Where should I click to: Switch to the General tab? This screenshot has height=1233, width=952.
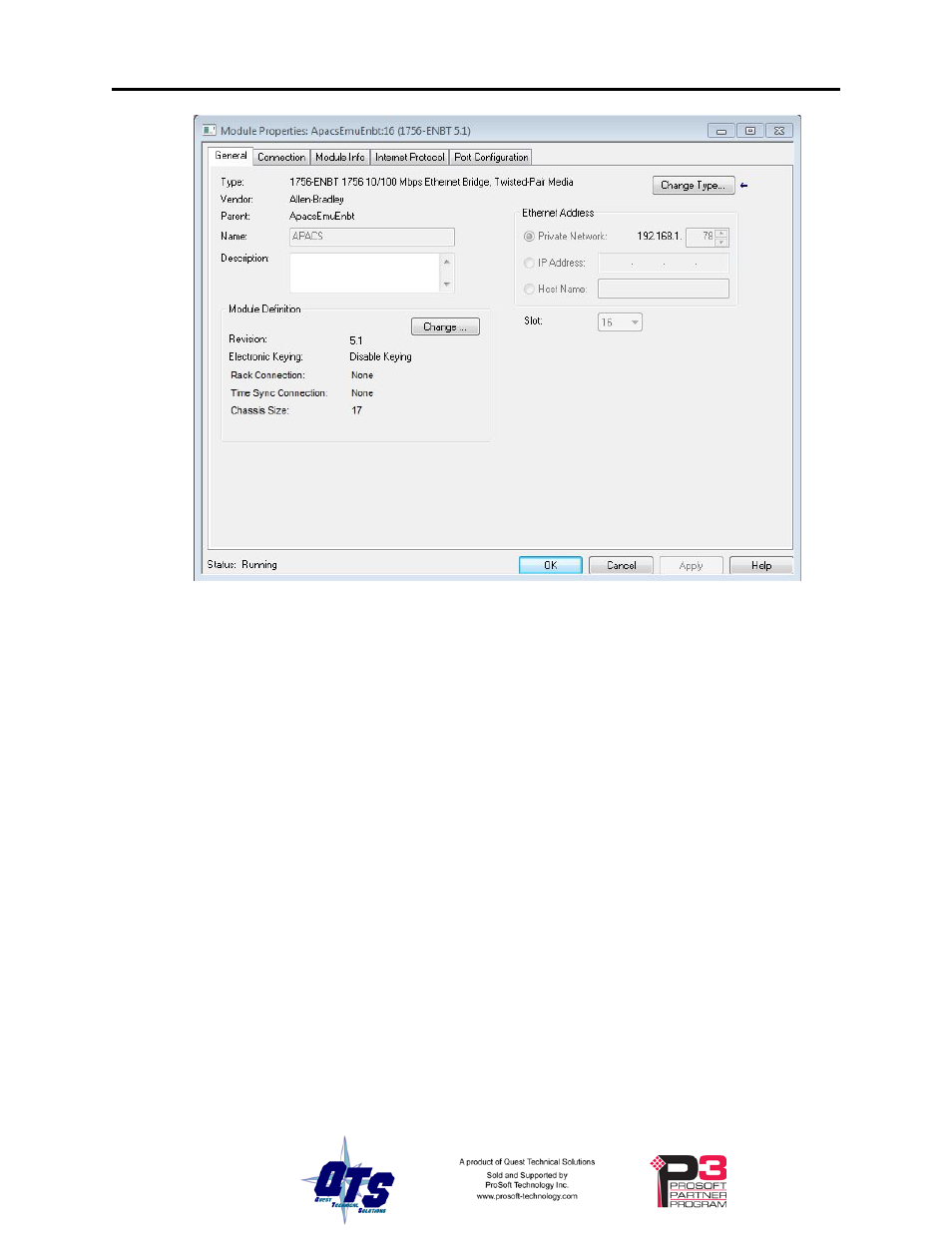(x=231, y=156)
